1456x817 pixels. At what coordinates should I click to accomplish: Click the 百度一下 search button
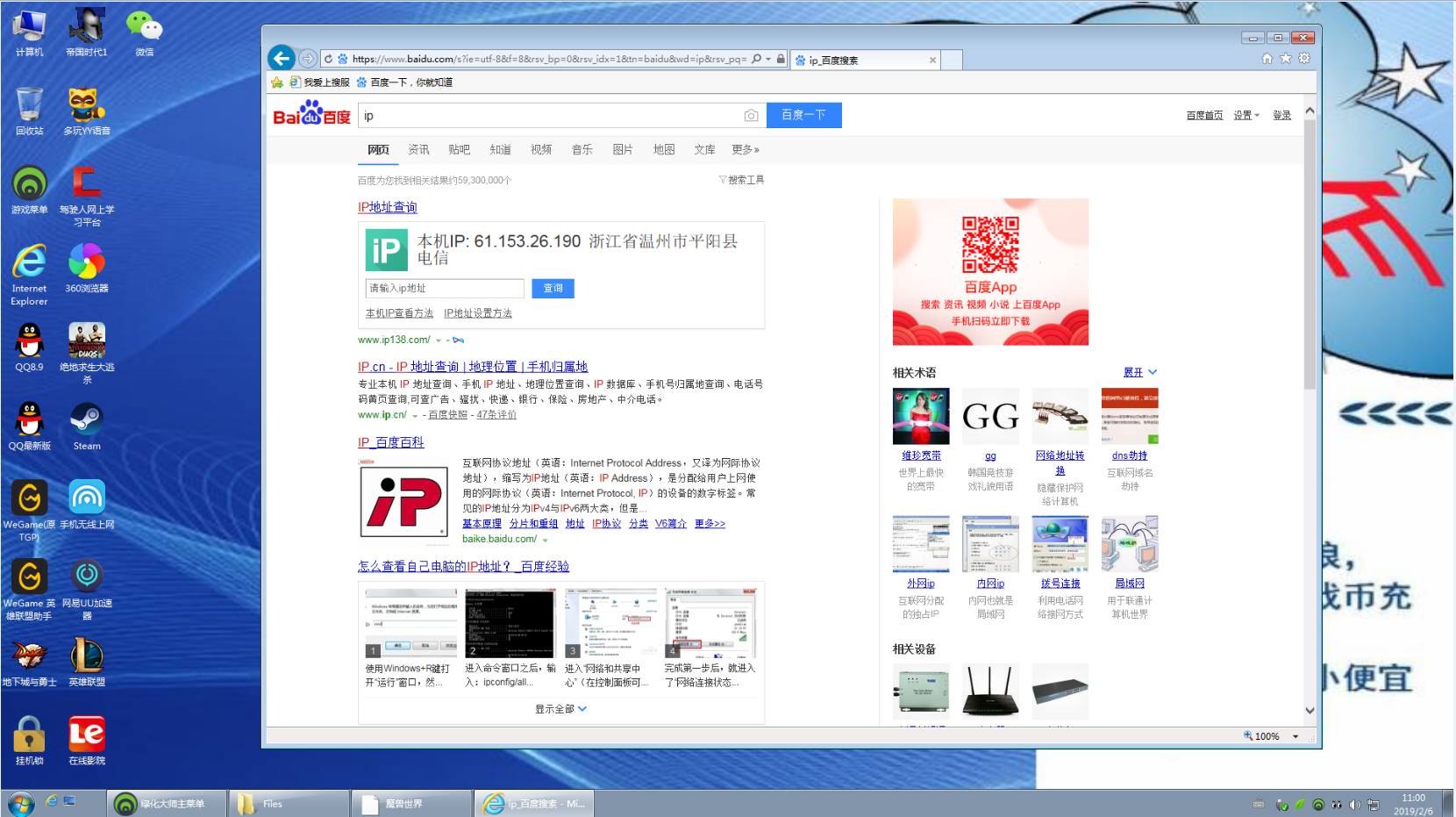click(803, 115)
